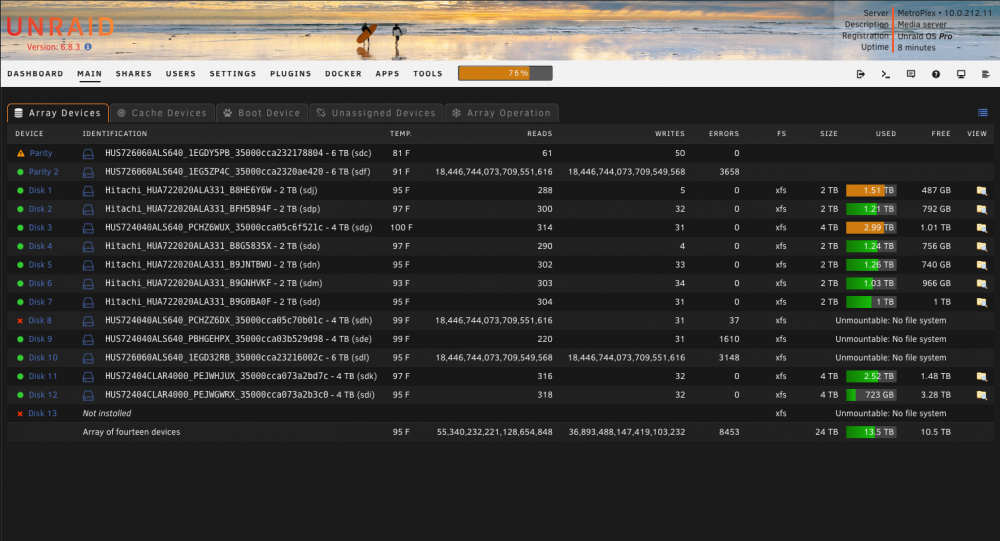This screenshot has height=541, width=1000.
Task: Open the feedback icon in the toolbar
Action: pos(911,74)
